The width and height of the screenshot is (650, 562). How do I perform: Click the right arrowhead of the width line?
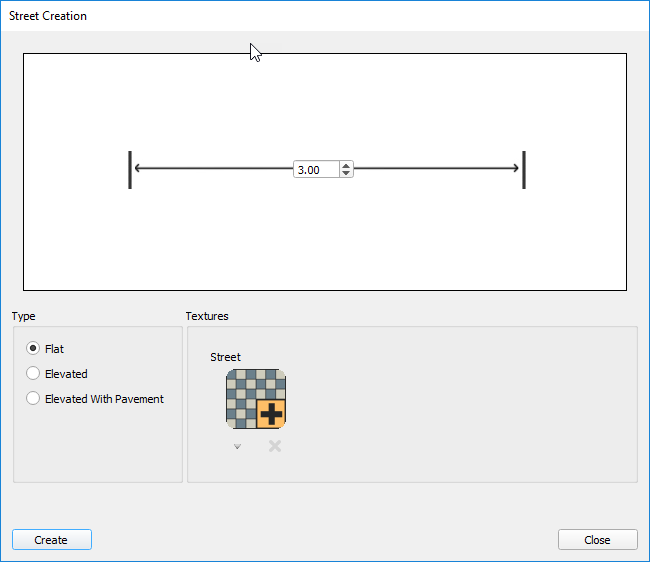pyautogui.click(x=516, y=169)
